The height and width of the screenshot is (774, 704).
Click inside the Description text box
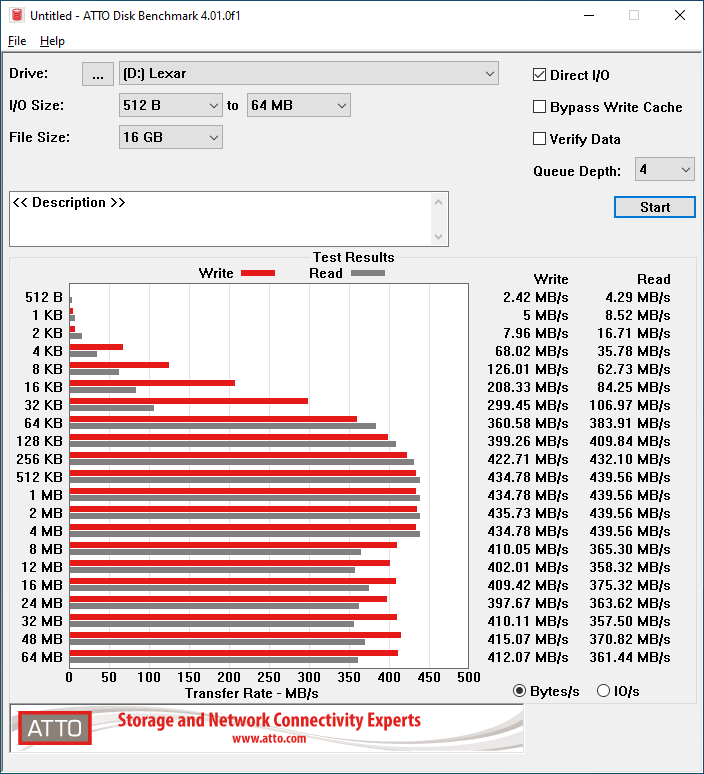[221, 219]
